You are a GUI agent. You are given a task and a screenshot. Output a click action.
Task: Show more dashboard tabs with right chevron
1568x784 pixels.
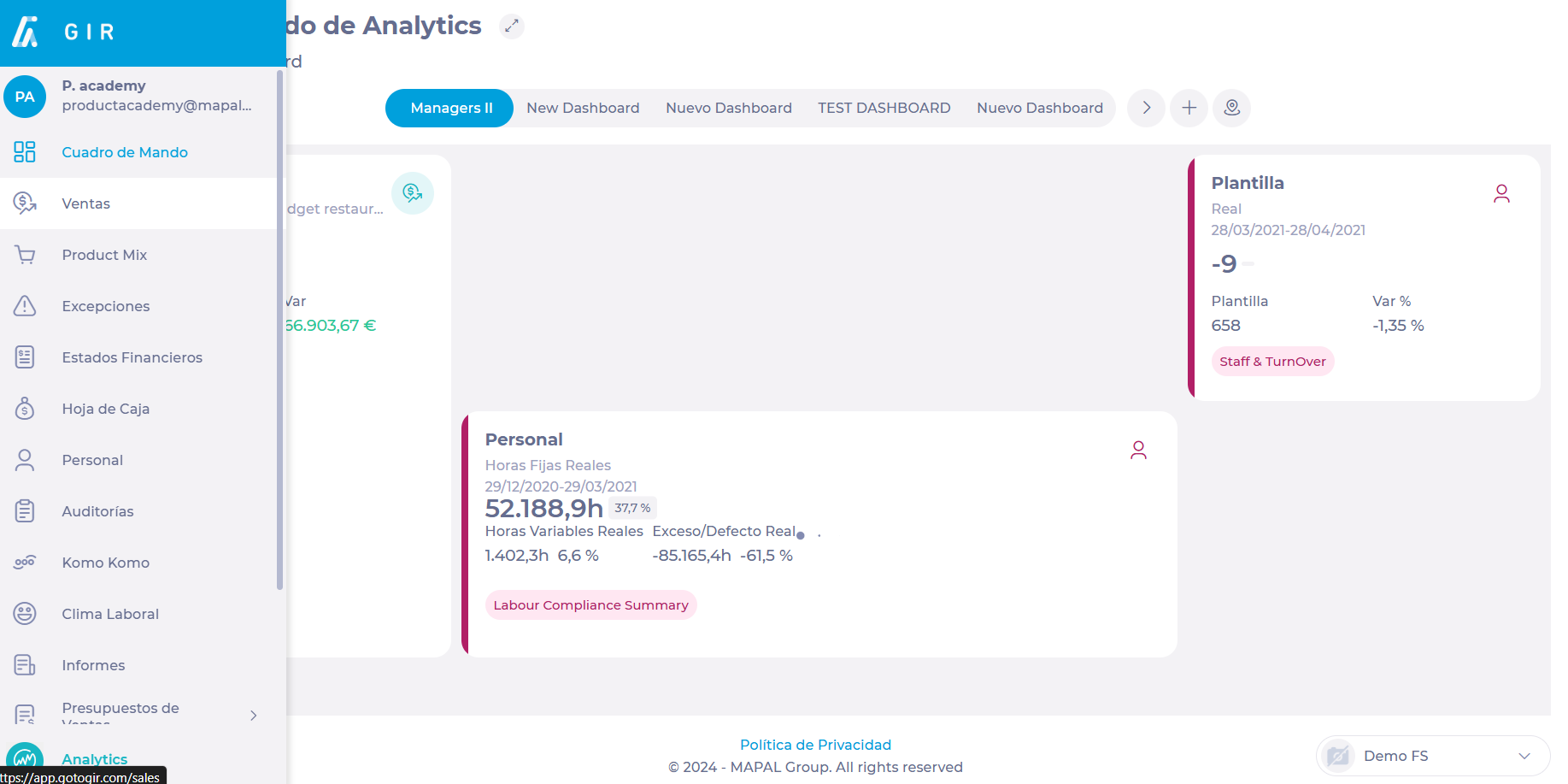click(1147, 108)
